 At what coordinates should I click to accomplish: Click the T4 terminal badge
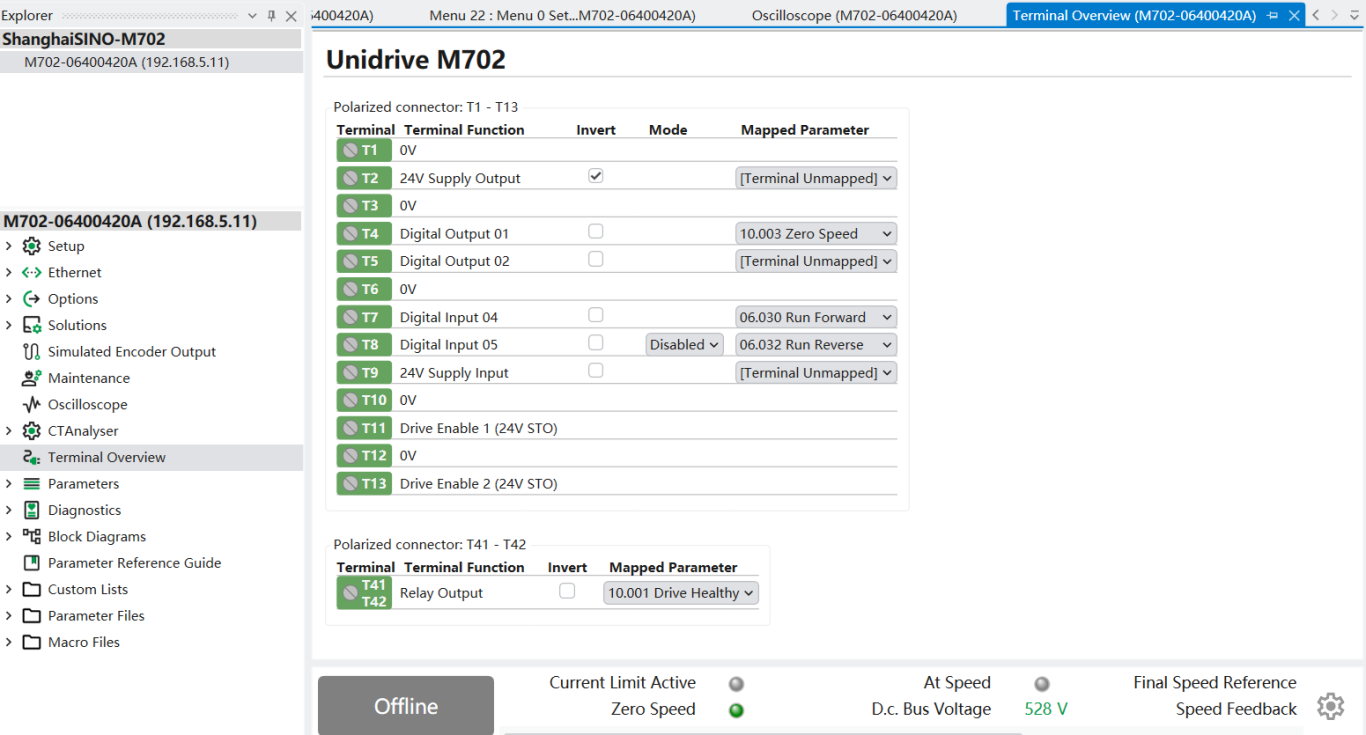[x=364, y=234]
